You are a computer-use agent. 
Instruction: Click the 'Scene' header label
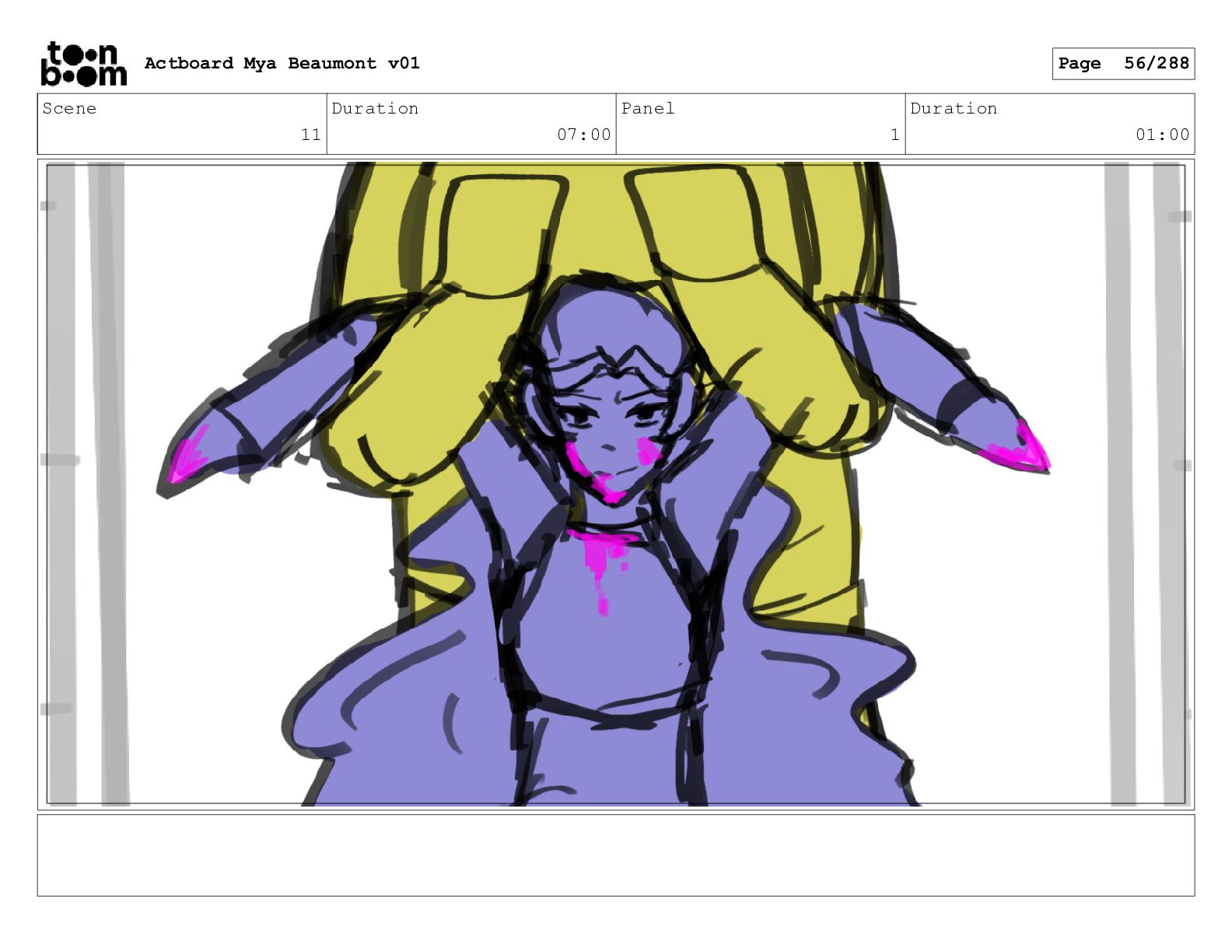(69, 108)
